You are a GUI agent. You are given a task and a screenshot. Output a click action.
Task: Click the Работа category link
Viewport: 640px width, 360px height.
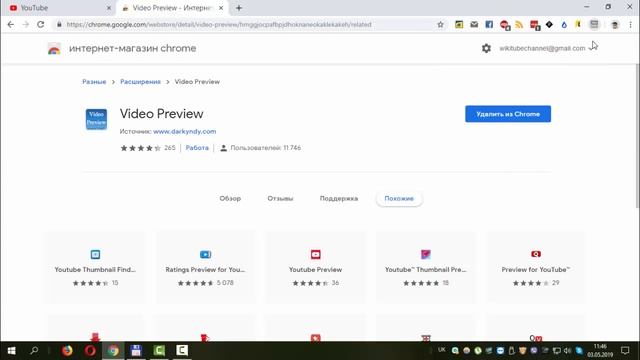(197, 148)
